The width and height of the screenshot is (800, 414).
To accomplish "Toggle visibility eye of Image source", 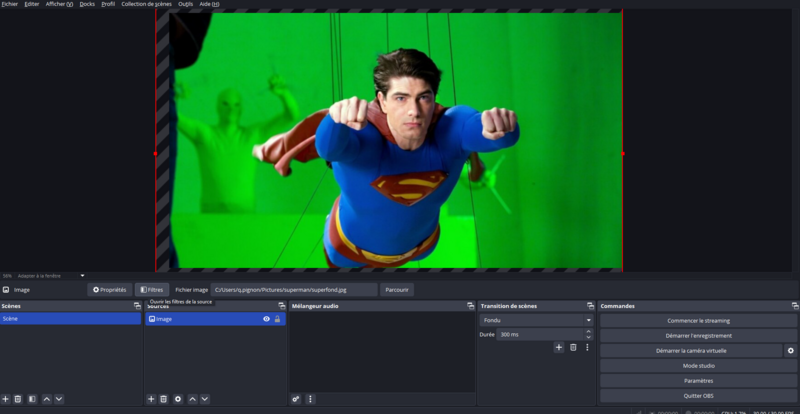I will click(x=266, y=319).
